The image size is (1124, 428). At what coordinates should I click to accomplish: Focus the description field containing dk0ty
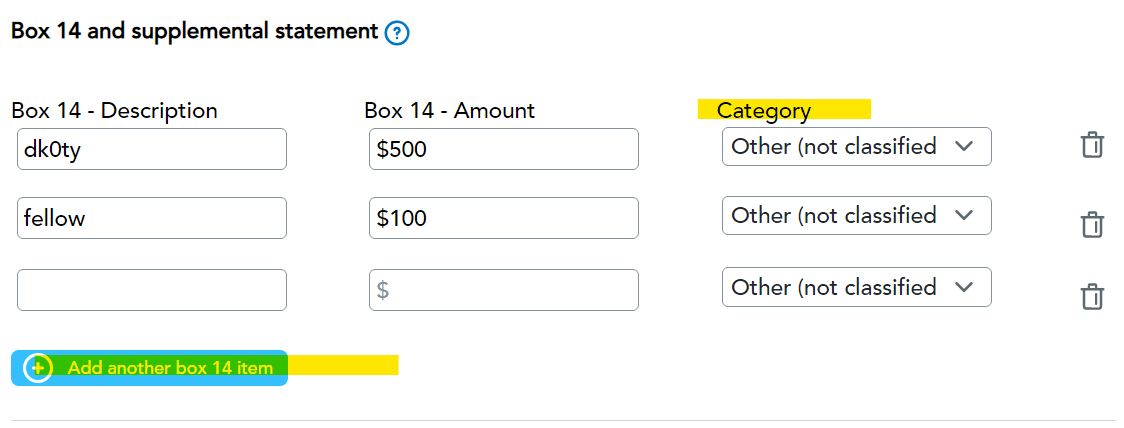point(152,149)
